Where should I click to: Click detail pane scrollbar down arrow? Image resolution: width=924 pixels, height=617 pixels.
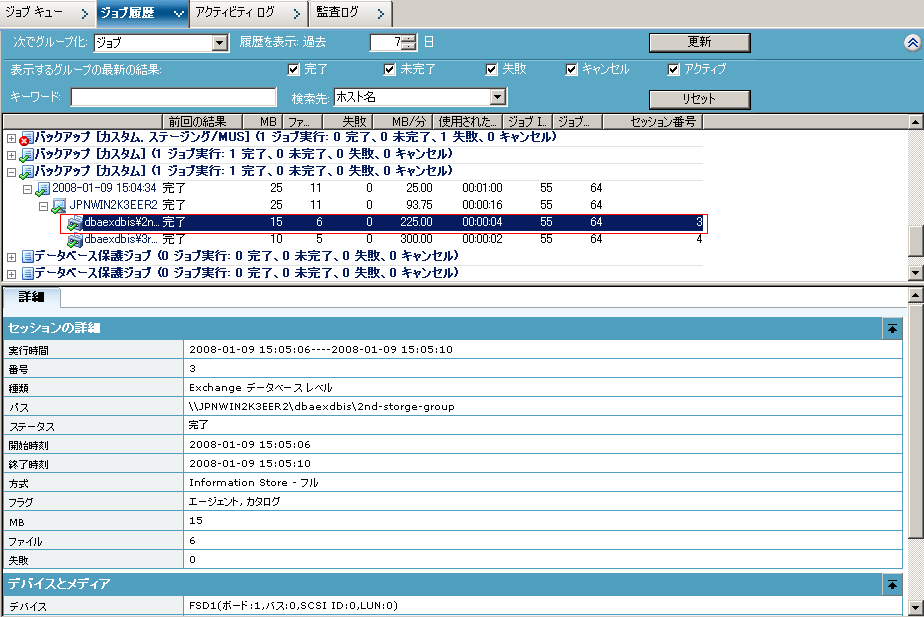915,608
